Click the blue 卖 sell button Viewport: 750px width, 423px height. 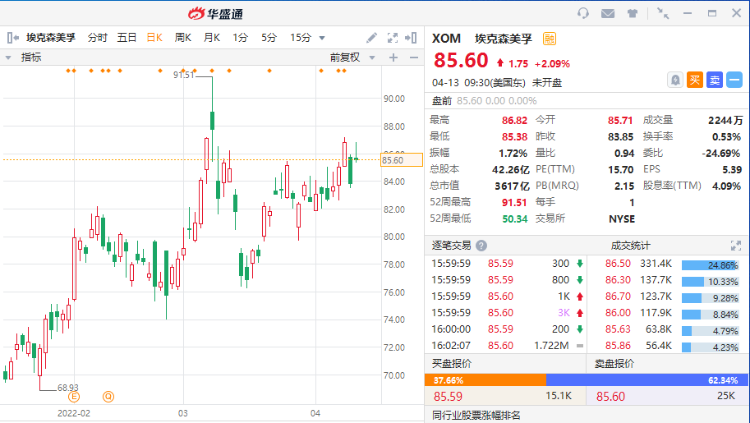pos(715,80)
